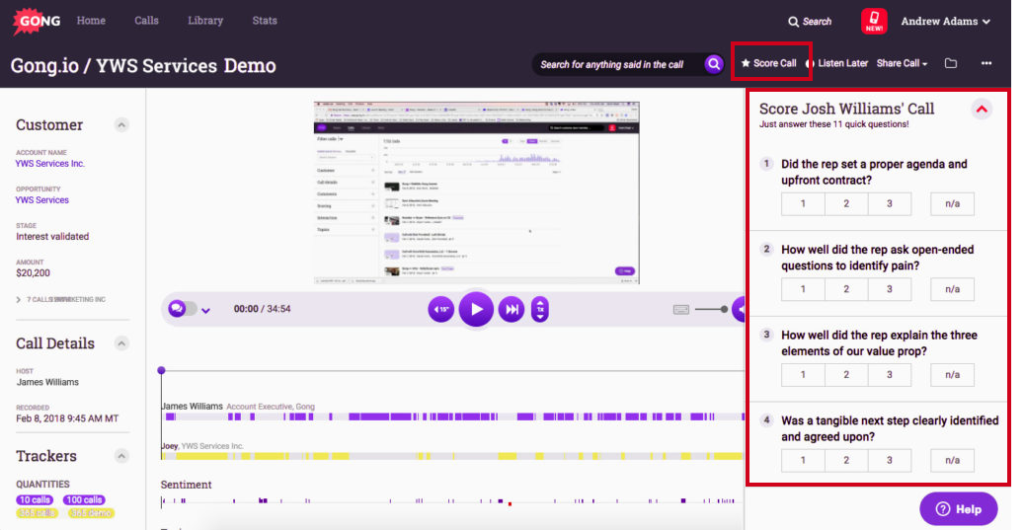Open the three-dots more options menu
The height and width of the screenshot is (530, 1024).
pyautogui.click(x=986, y=63)
